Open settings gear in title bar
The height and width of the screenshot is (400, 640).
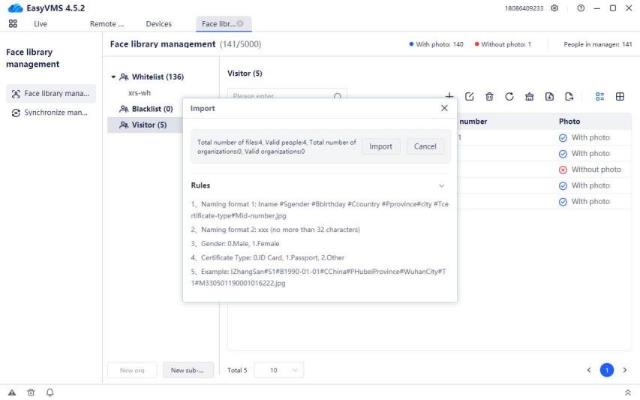pos(554,8)
